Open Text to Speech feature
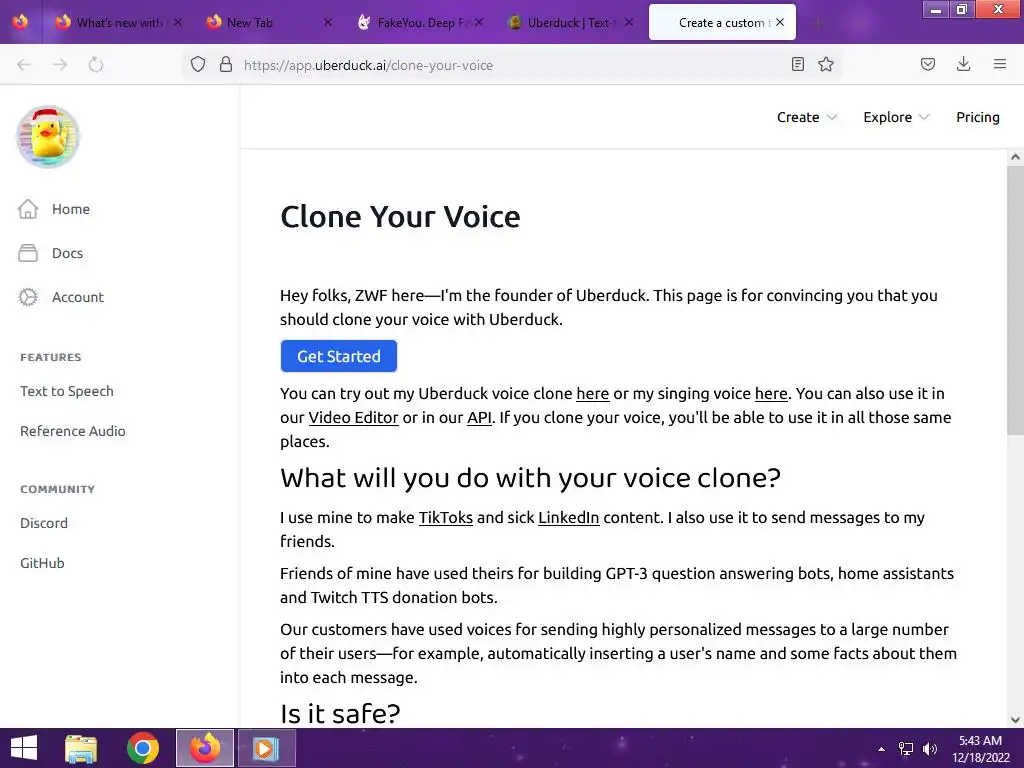The image size is (1024, 768). [67, 391]
